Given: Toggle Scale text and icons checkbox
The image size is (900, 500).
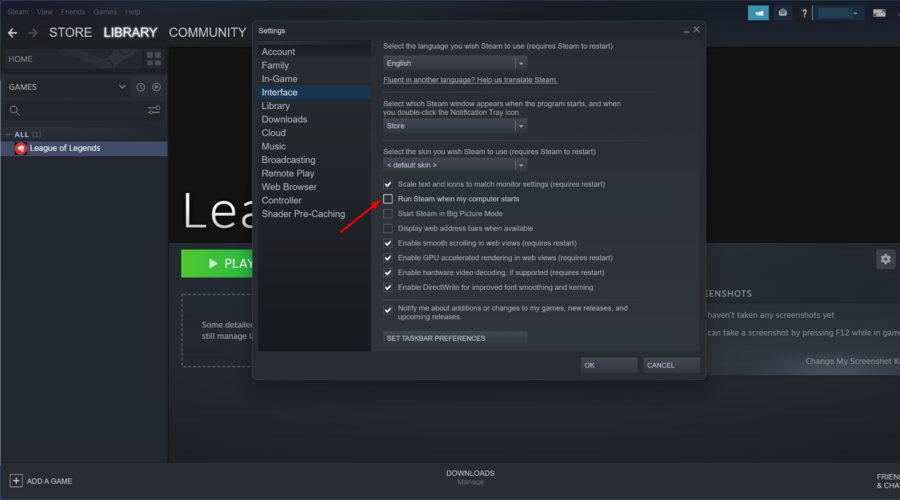Looking at the screenshot, I should pos(388,184).
